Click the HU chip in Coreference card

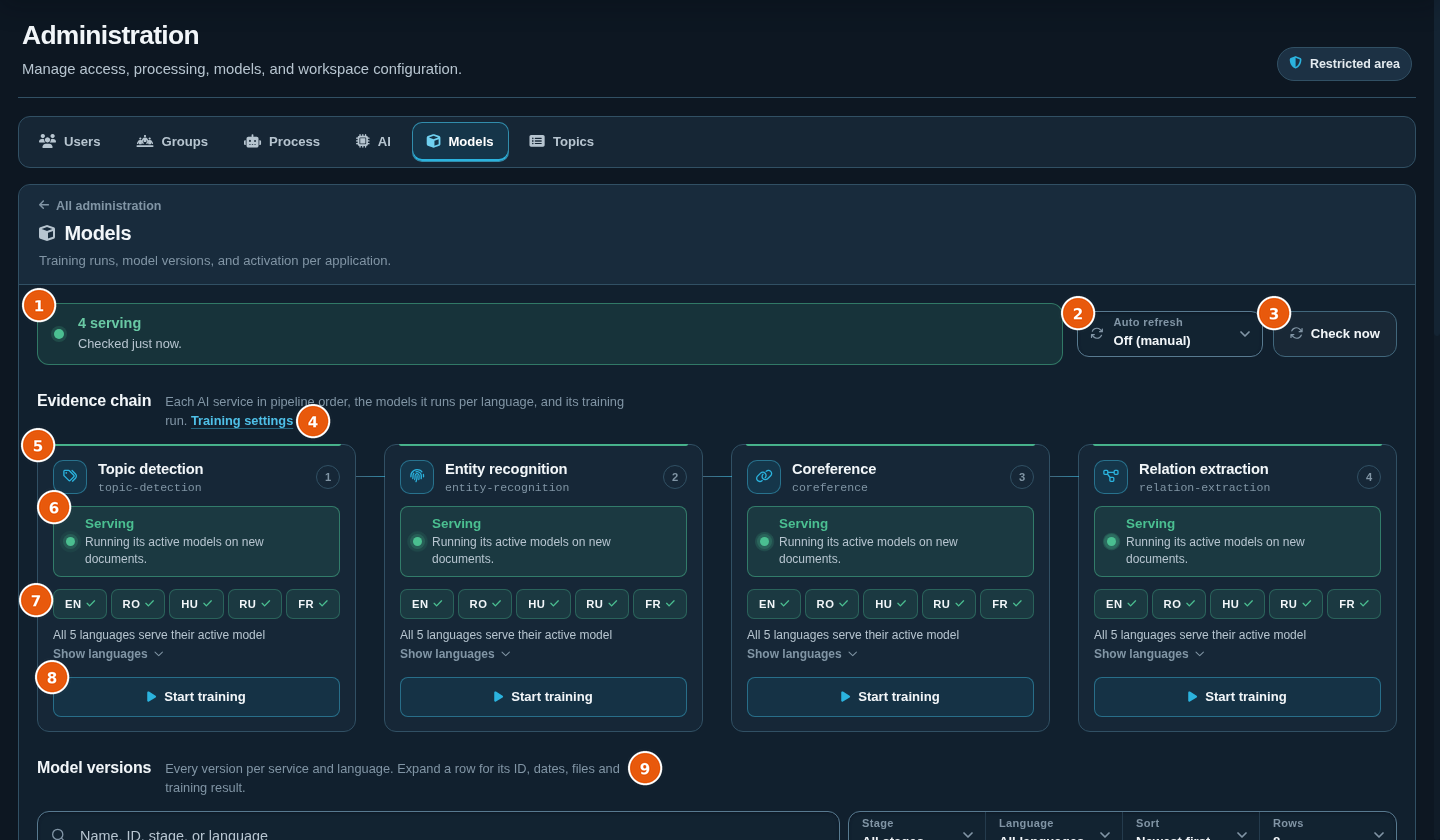click(890, 604)
